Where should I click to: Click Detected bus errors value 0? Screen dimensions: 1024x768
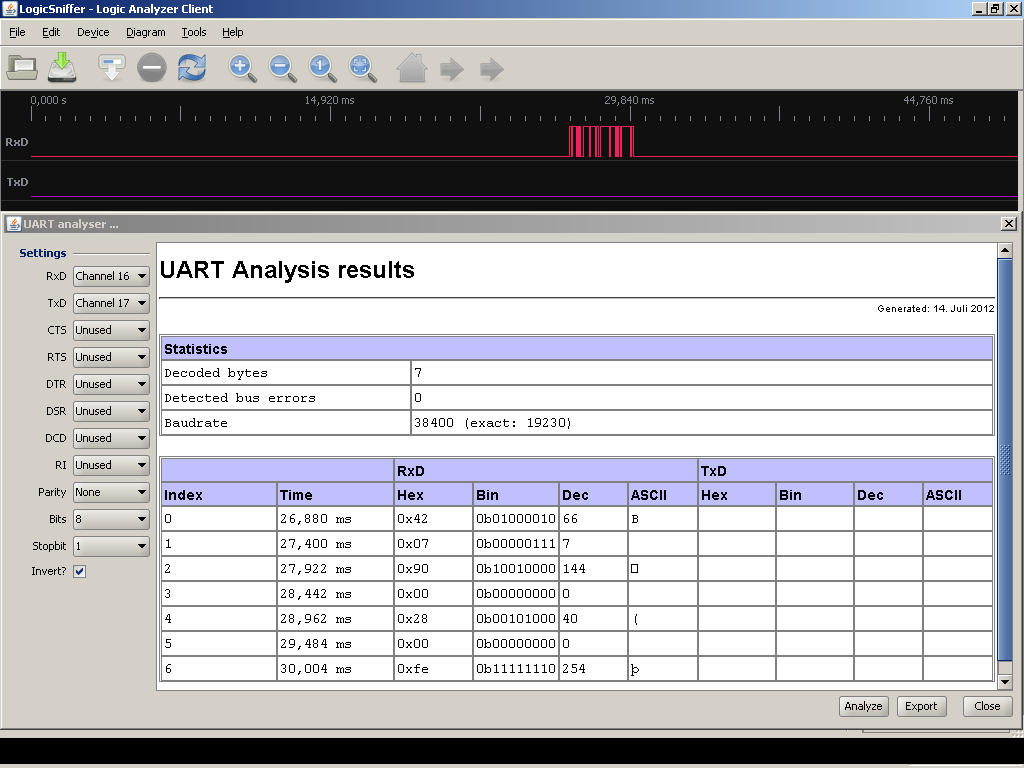coord(702,398)
